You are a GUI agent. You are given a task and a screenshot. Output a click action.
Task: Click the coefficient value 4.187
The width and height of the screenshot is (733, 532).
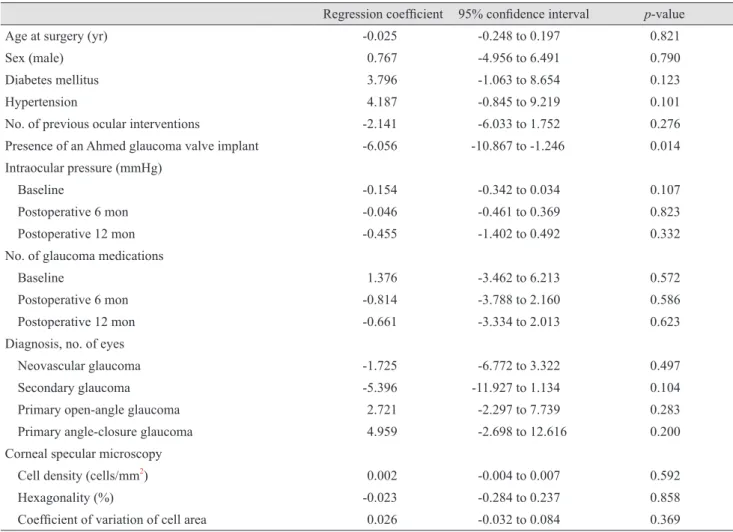(x=382, y=102)
